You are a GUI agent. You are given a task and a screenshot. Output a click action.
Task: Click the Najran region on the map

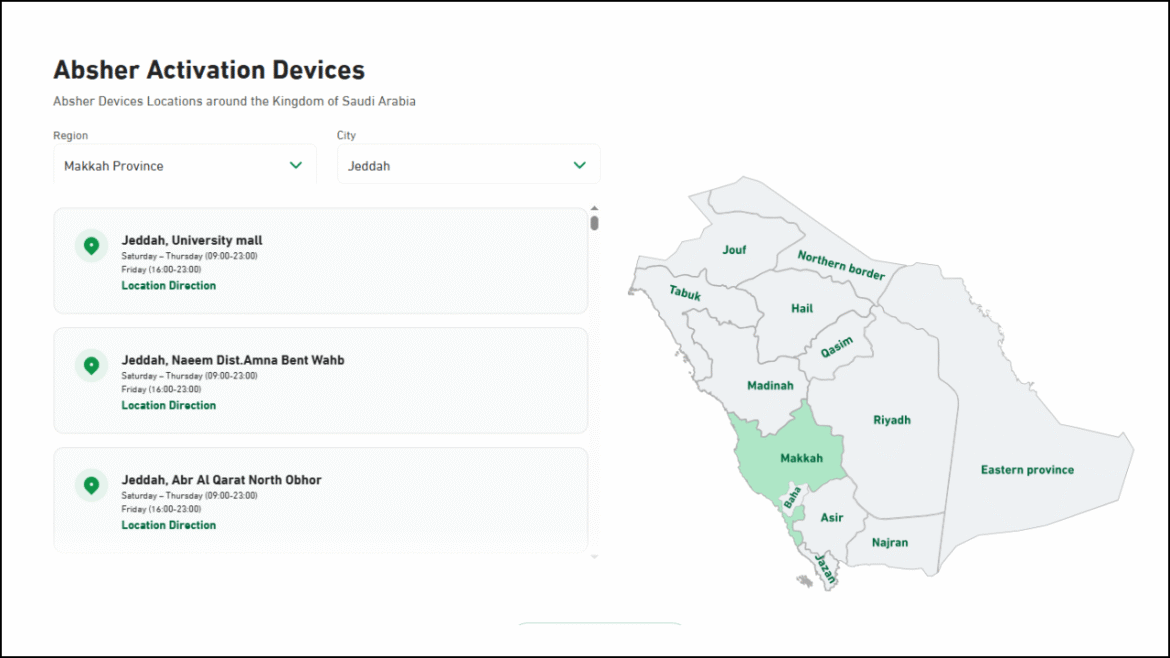pos(889,543)
